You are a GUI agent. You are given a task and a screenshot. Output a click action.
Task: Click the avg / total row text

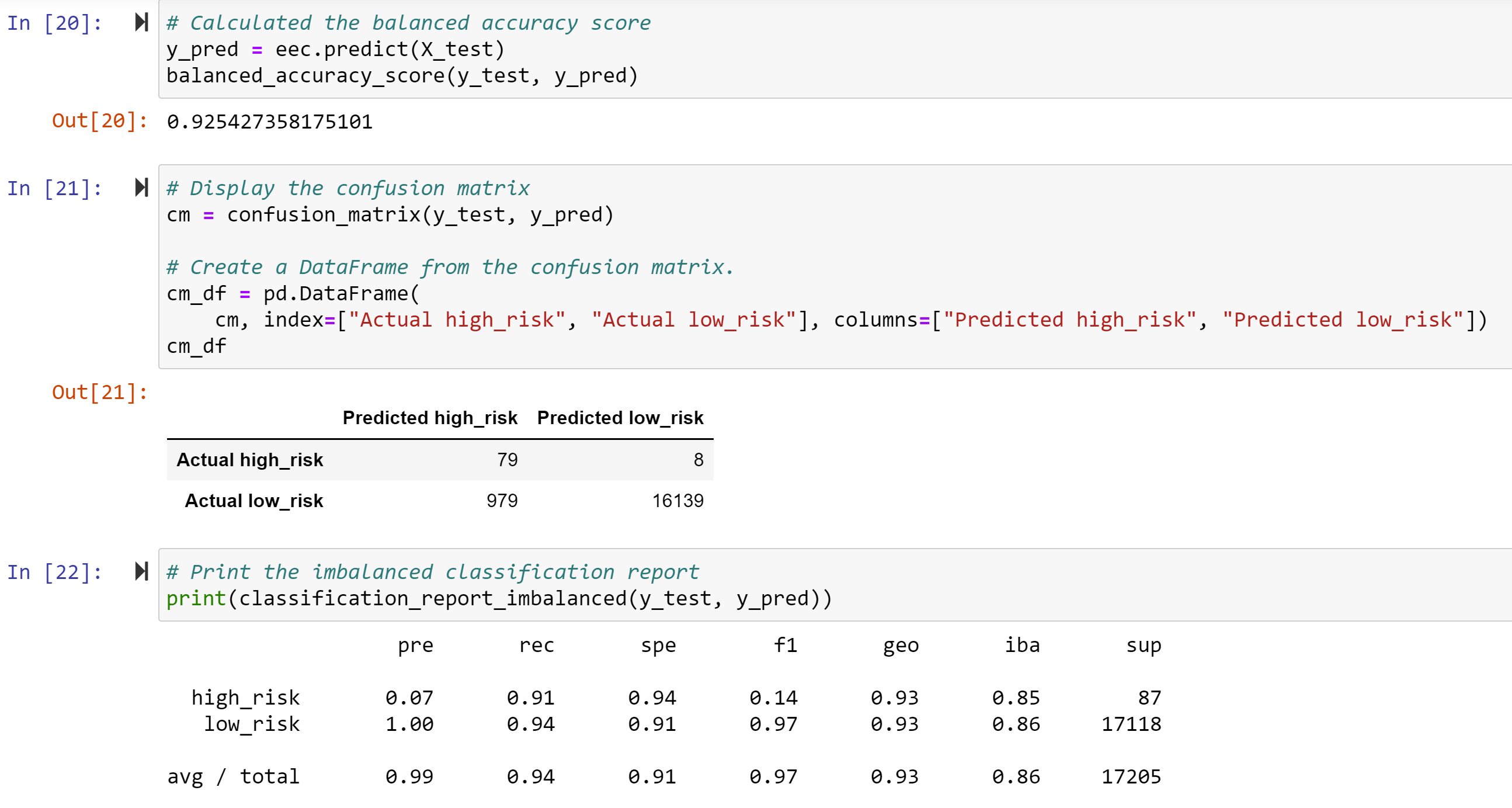[233, 777]
